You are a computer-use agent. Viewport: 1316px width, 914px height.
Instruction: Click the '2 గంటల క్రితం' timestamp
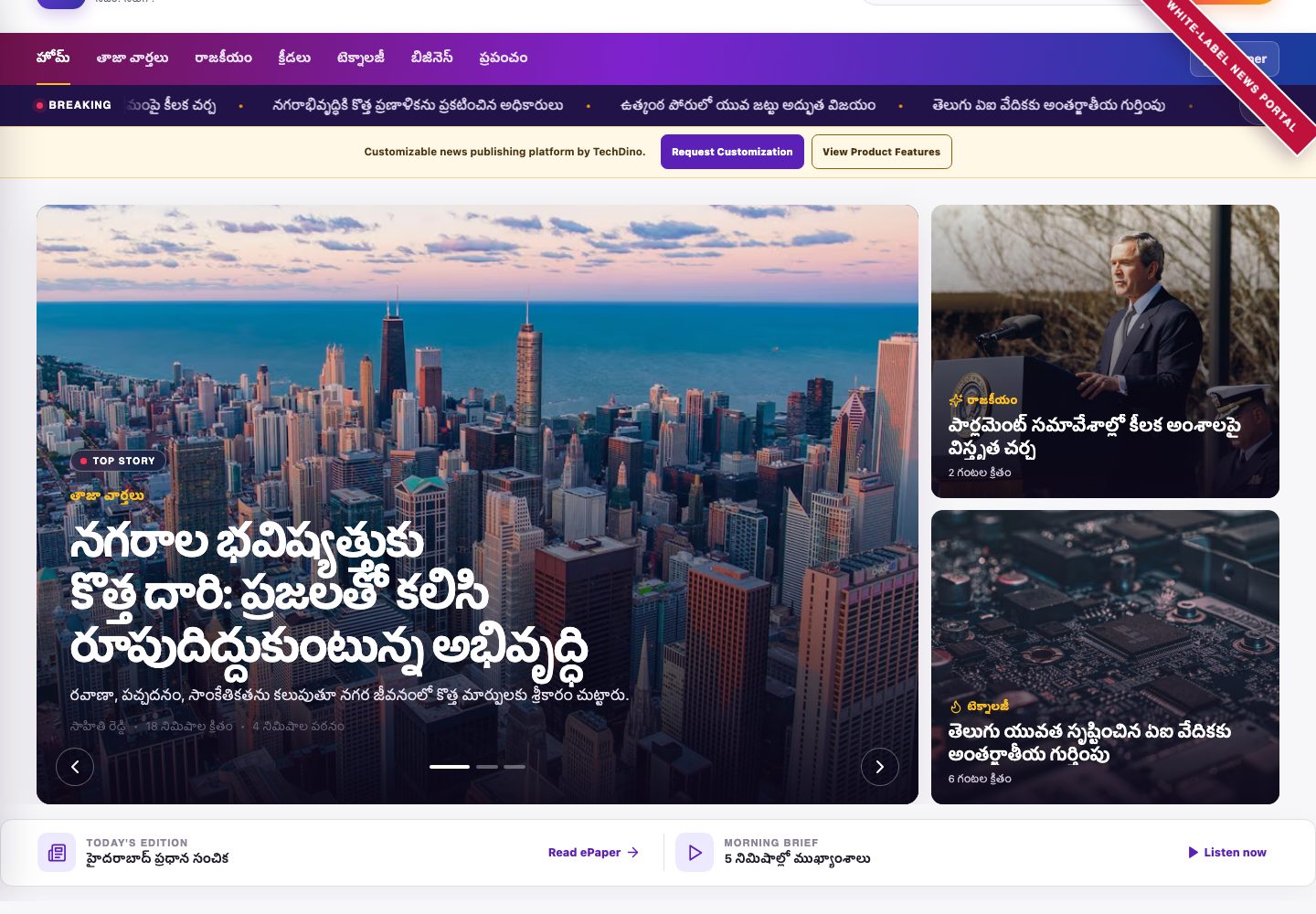click(x=980, y=473)
